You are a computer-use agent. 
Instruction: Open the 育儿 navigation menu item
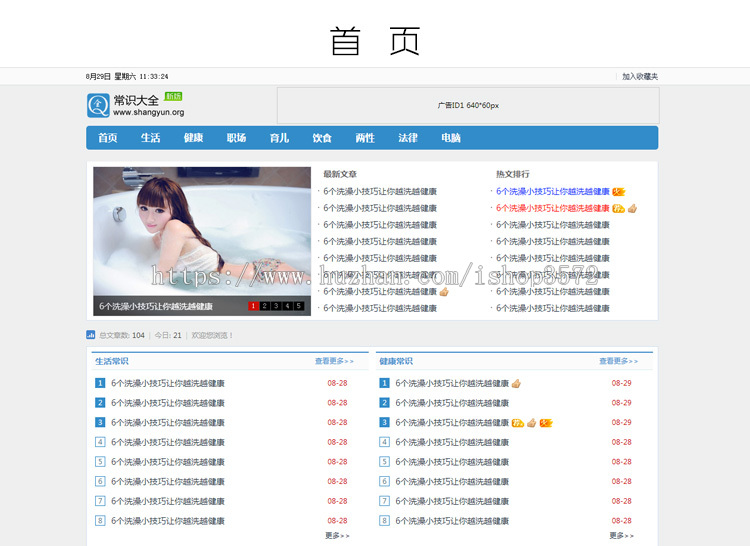279,138
